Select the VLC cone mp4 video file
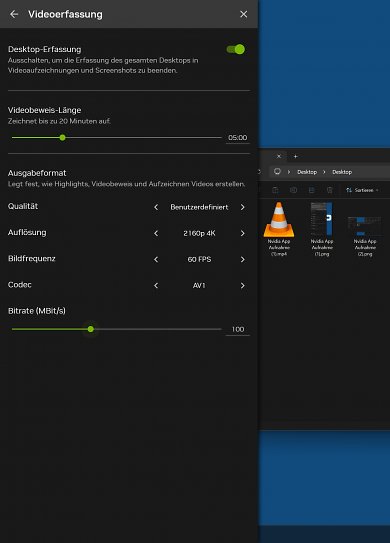The width and height of the screenshot is (390, 543). (279, 229)
